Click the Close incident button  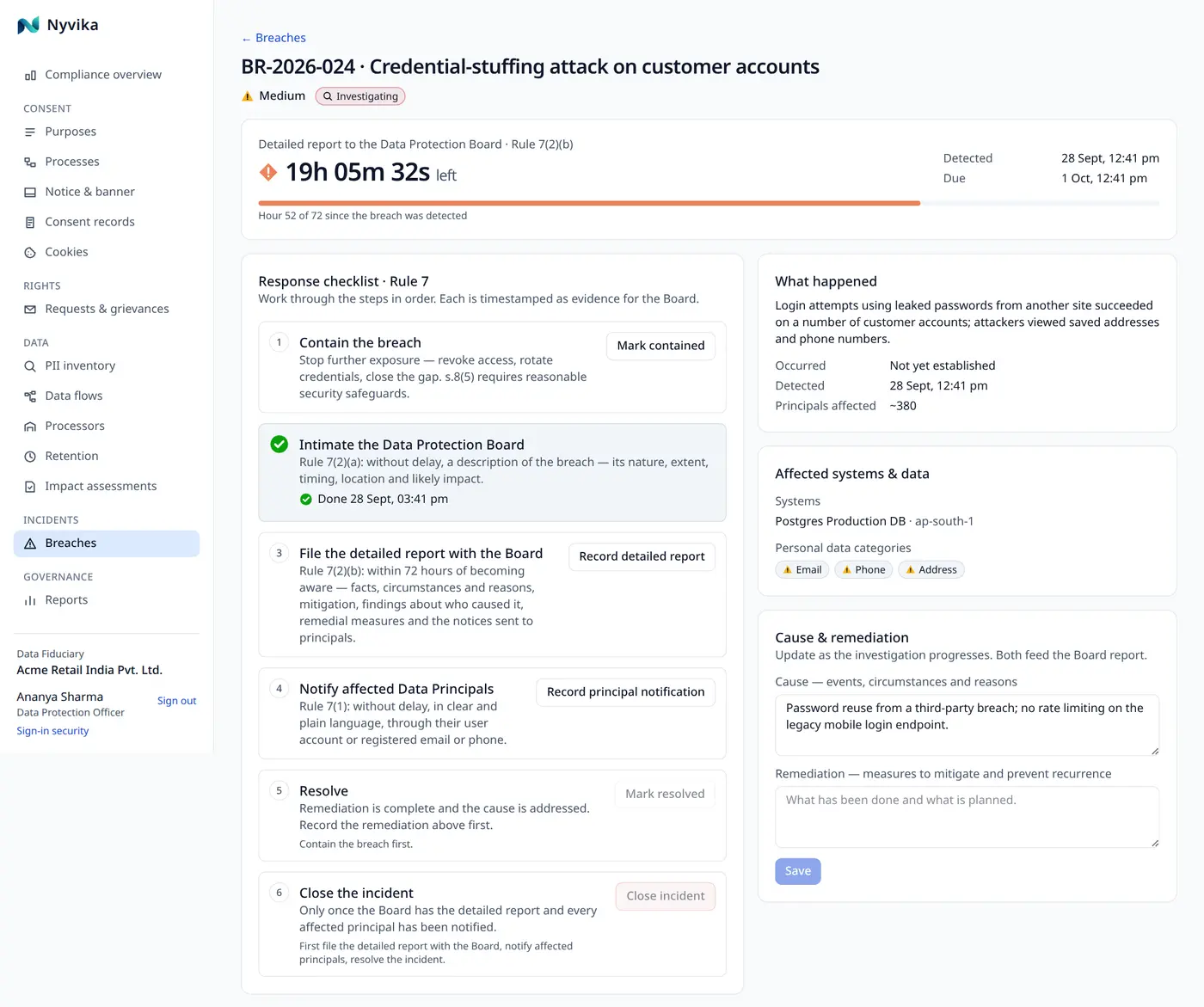665,896
